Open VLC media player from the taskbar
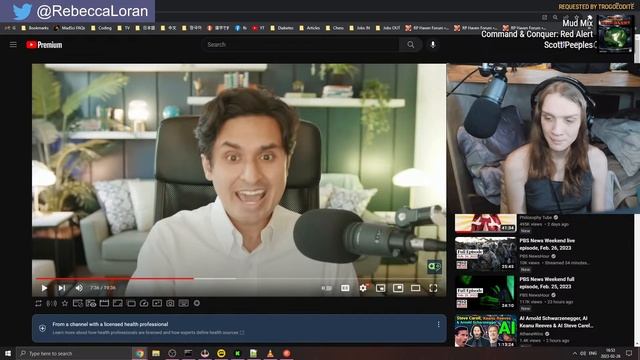This screenshot has width=640, height=360. (270, 353)
